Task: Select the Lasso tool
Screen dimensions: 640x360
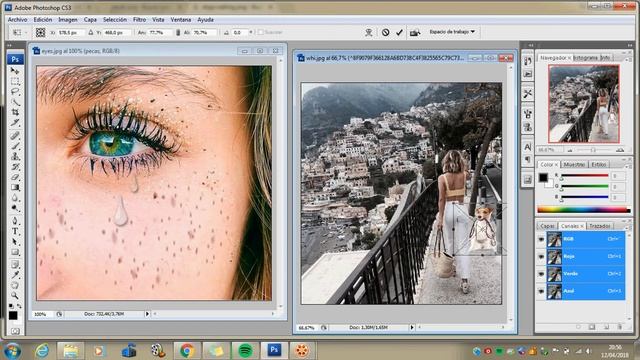Action: click(x=15, y=91)
